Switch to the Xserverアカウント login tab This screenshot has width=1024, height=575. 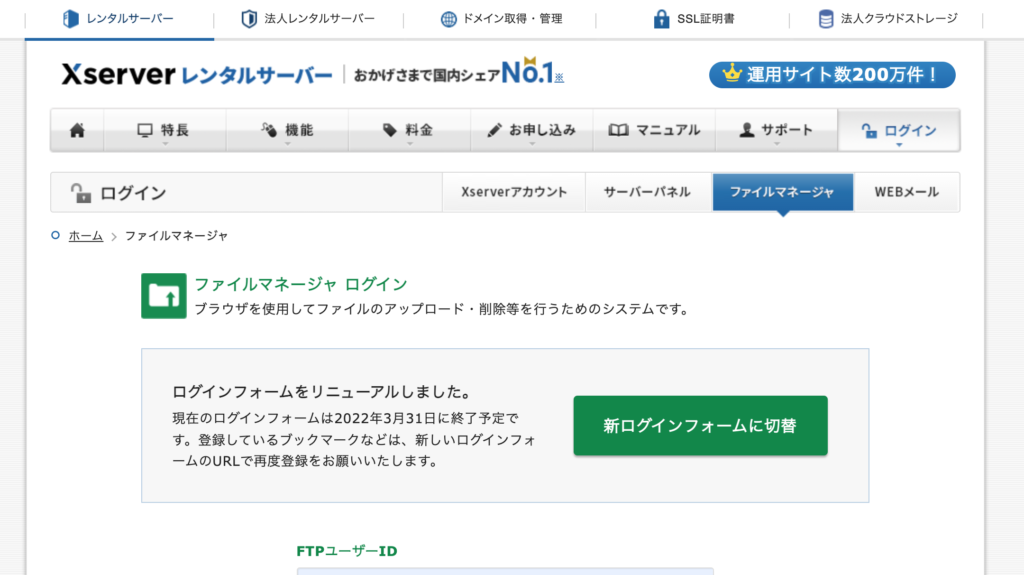514,192
